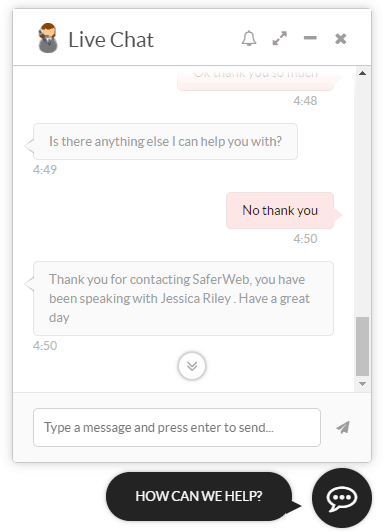Click the scrollbar down arrow
The height and width of the screenshot is (532, 386).
coord(362,384)
